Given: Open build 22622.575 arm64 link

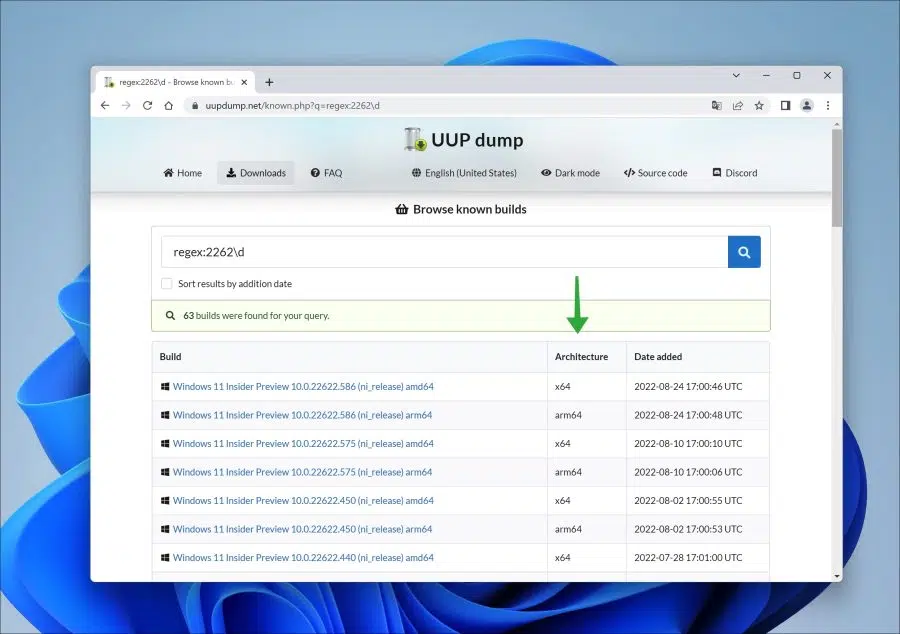Looking at the screenshot, I should click(302, 472).
